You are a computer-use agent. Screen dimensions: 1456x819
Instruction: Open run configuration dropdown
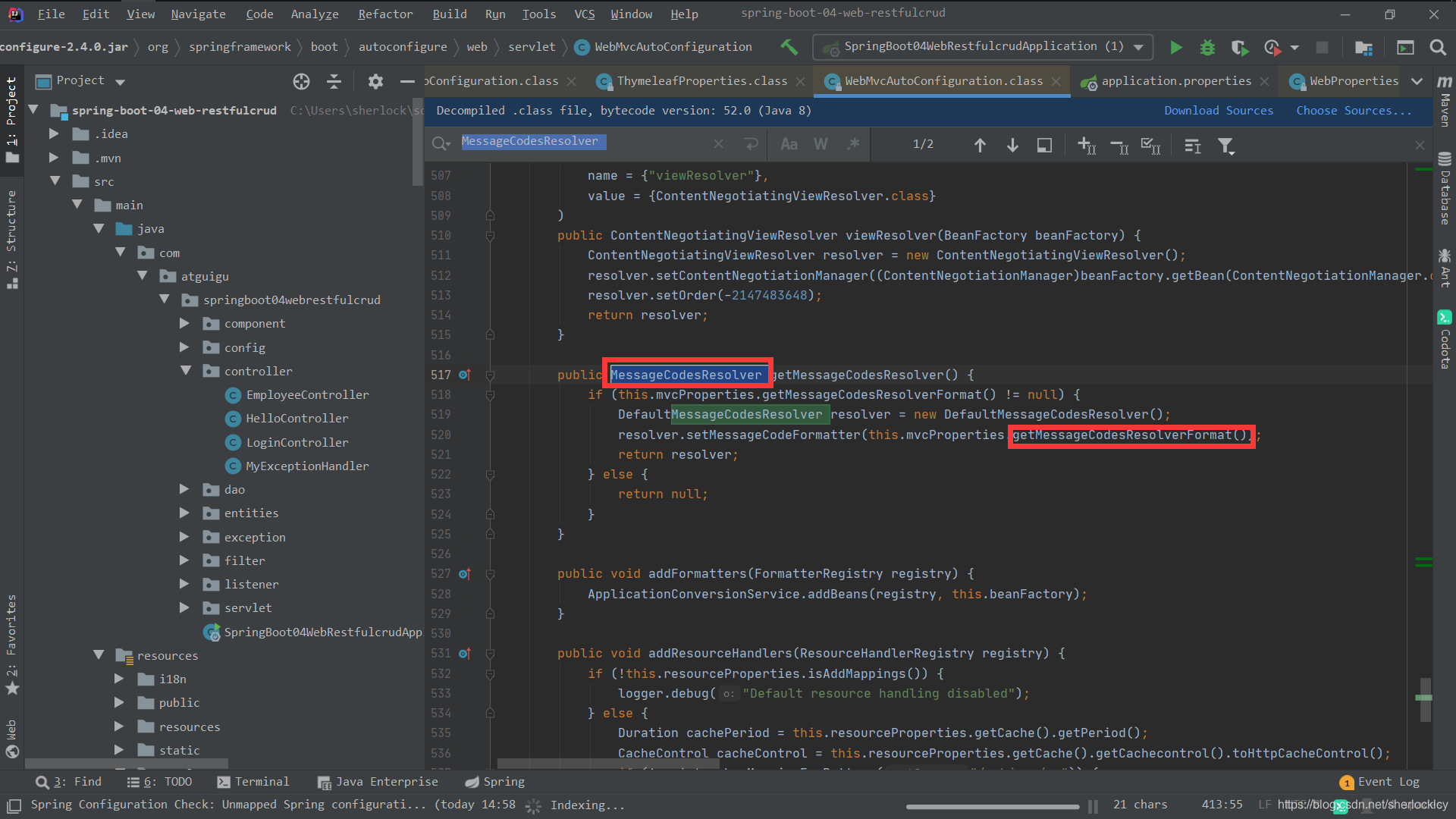tap(983, 47)
